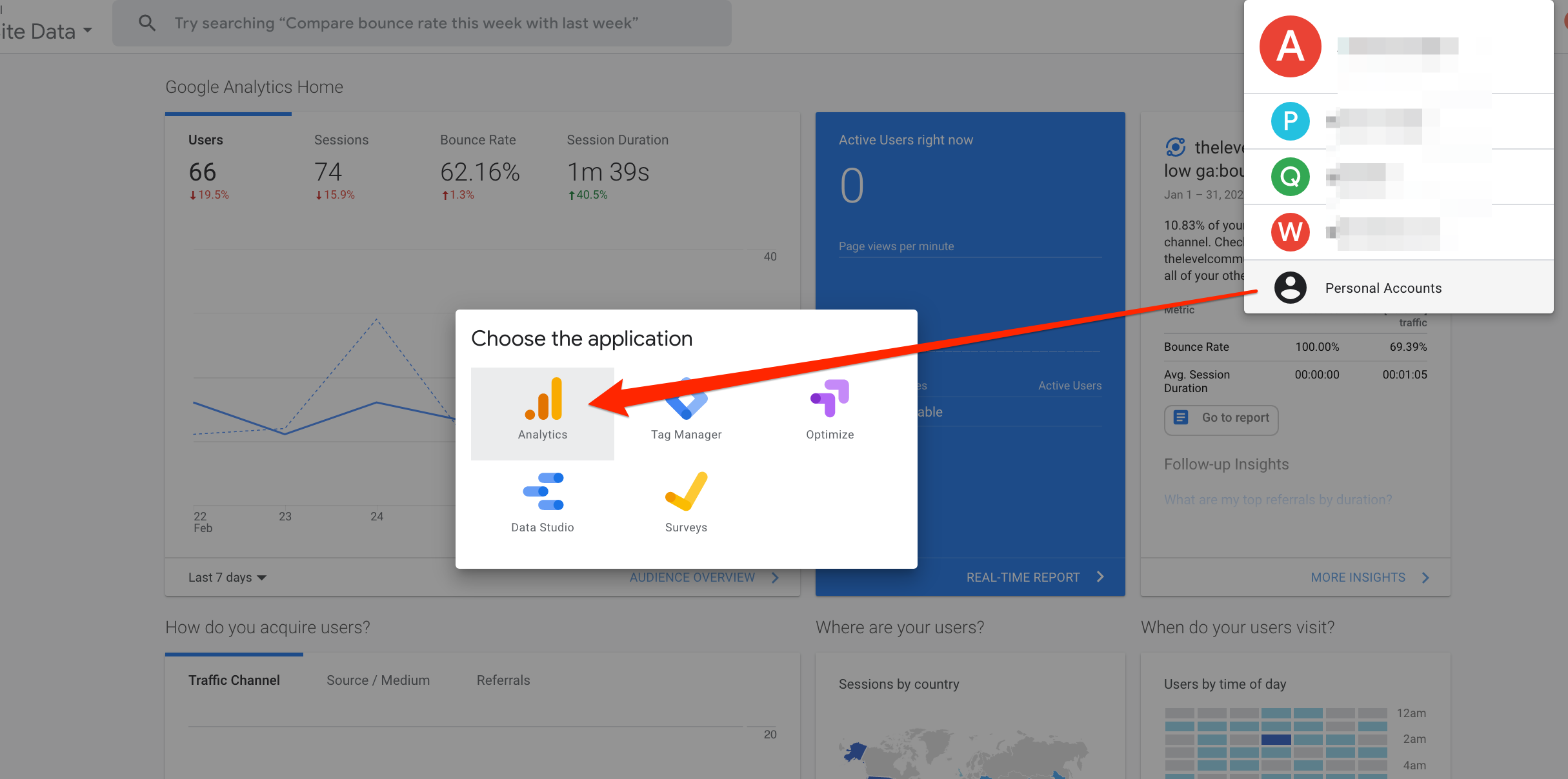1568x779 pixels.
Task: Click the 69.39% bounce rate cell
Action: coord(1408,347)
